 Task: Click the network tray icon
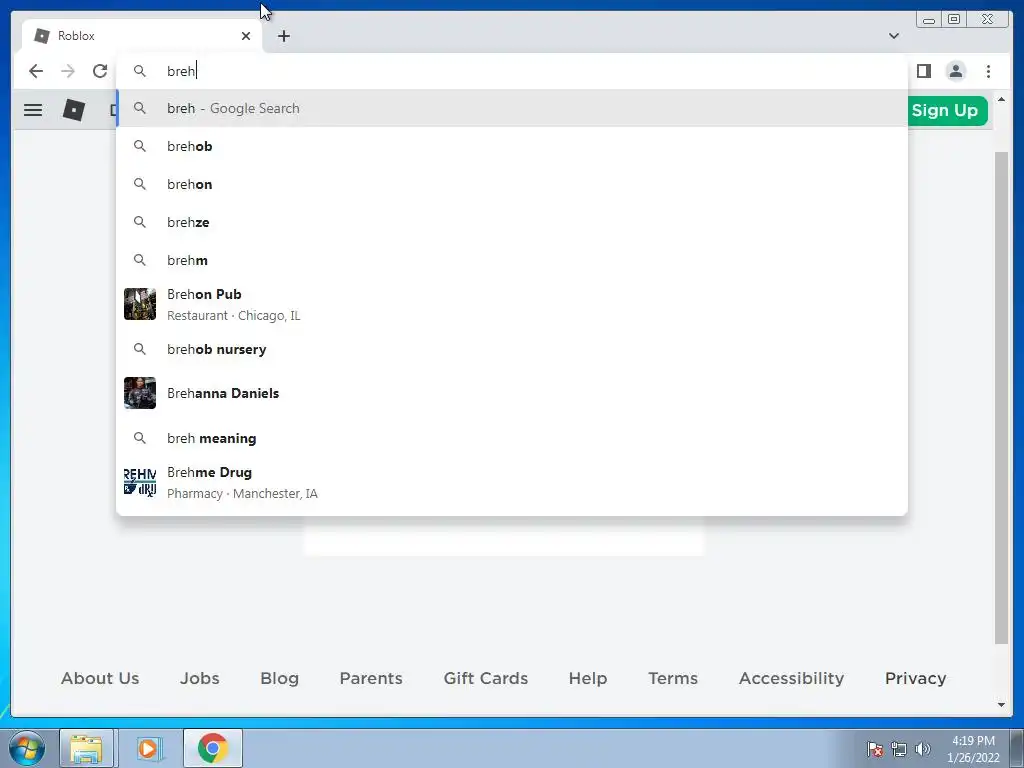pos(899,749)
